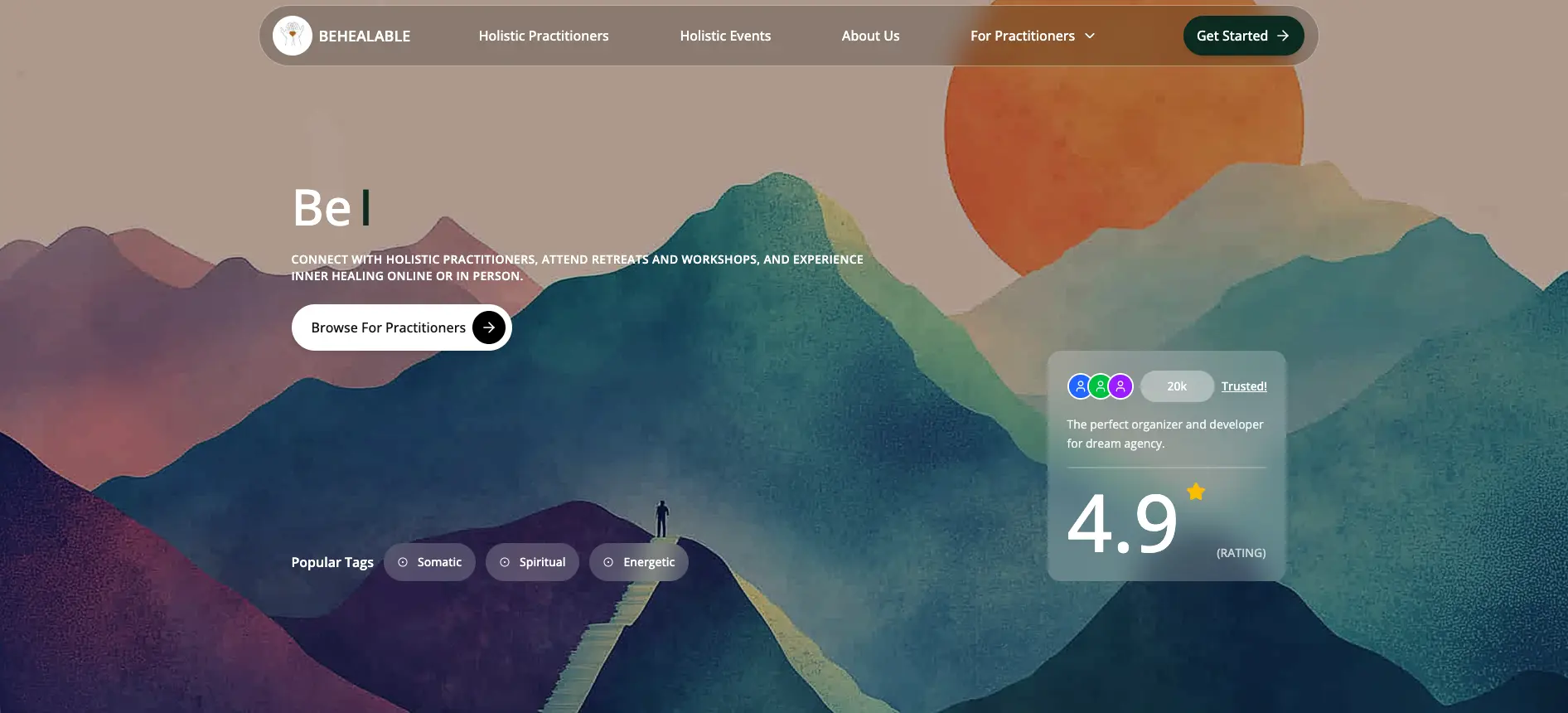The image size is (1568, 713).
Task: Open the Holistic Practitioners page
Action: [x=544, y=36]
